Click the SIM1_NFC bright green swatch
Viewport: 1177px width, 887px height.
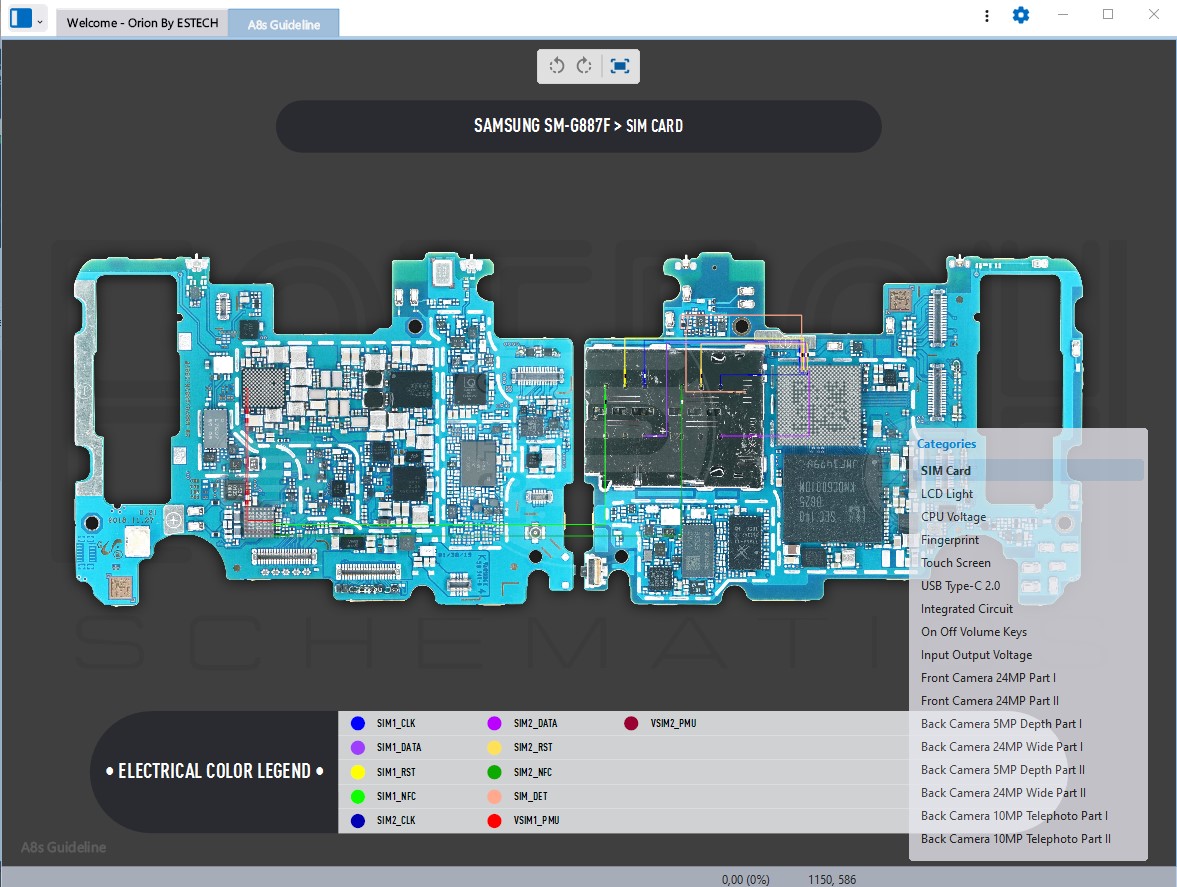(358, 796)
